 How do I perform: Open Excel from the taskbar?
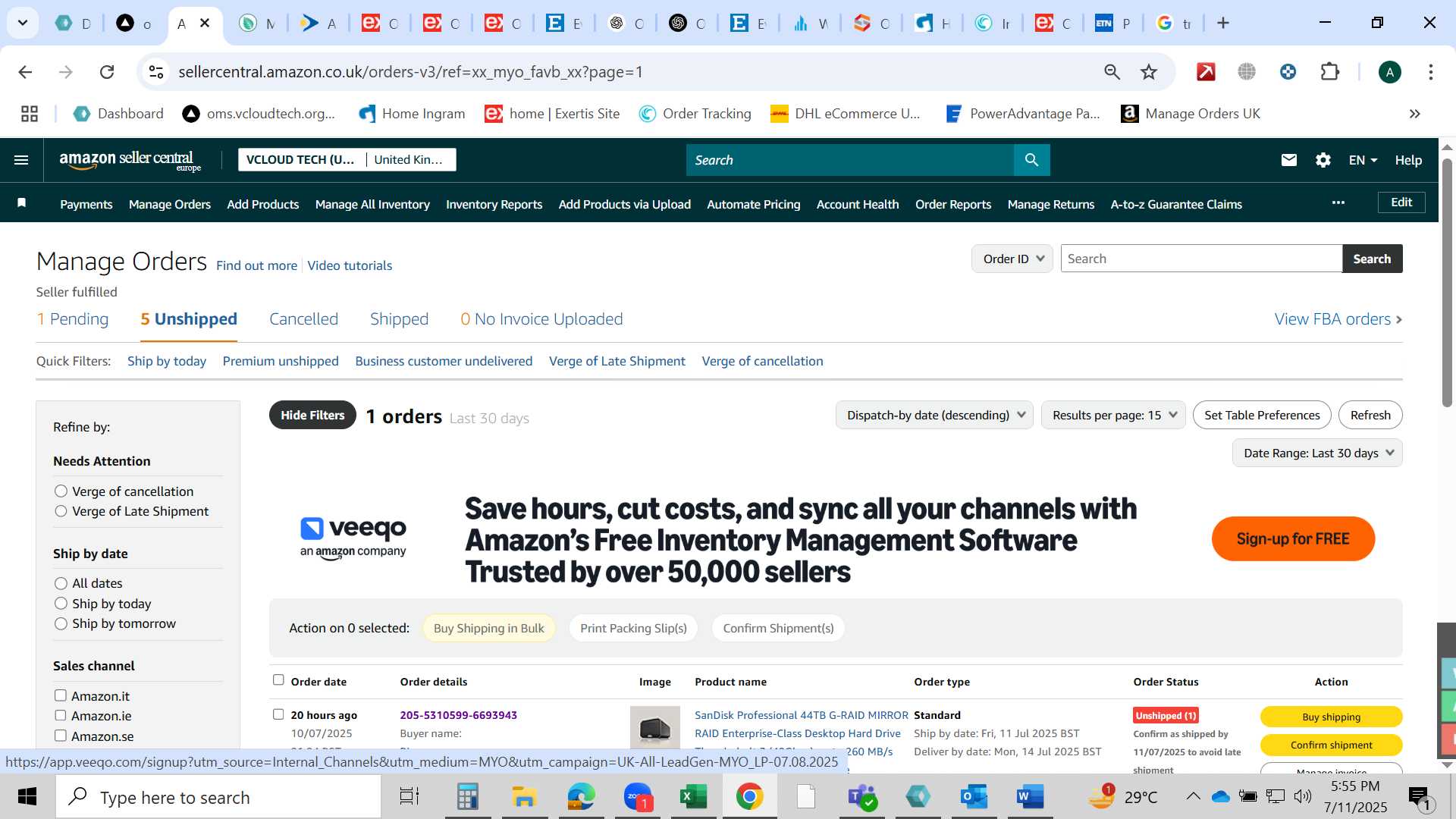[693, 797]
